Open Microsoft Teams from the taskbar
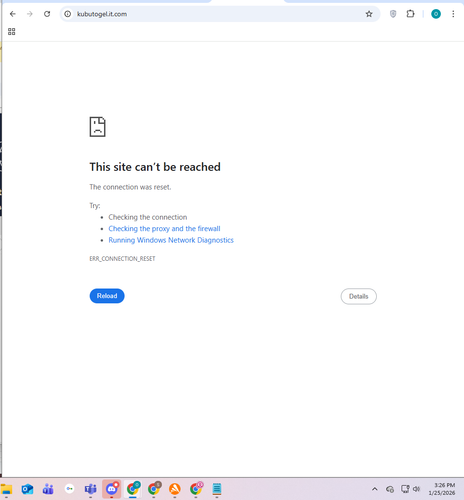The height and width of the screenshot is (500, 464). (x=90, y=489)
